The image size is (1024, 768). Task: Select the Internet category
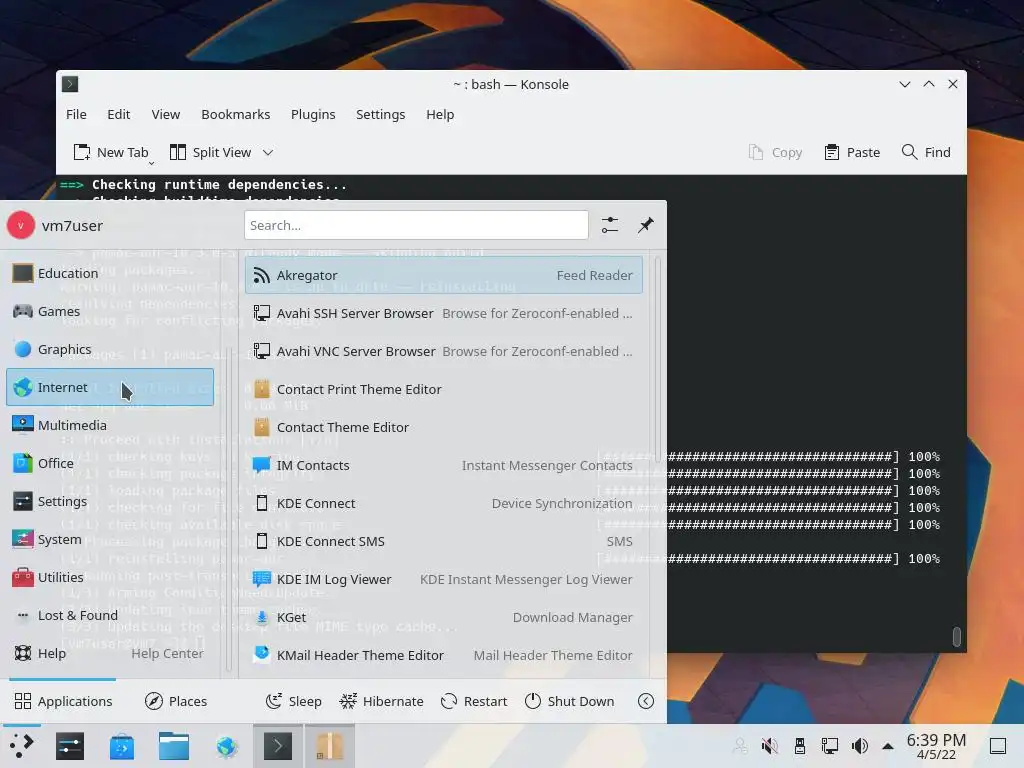110,387
